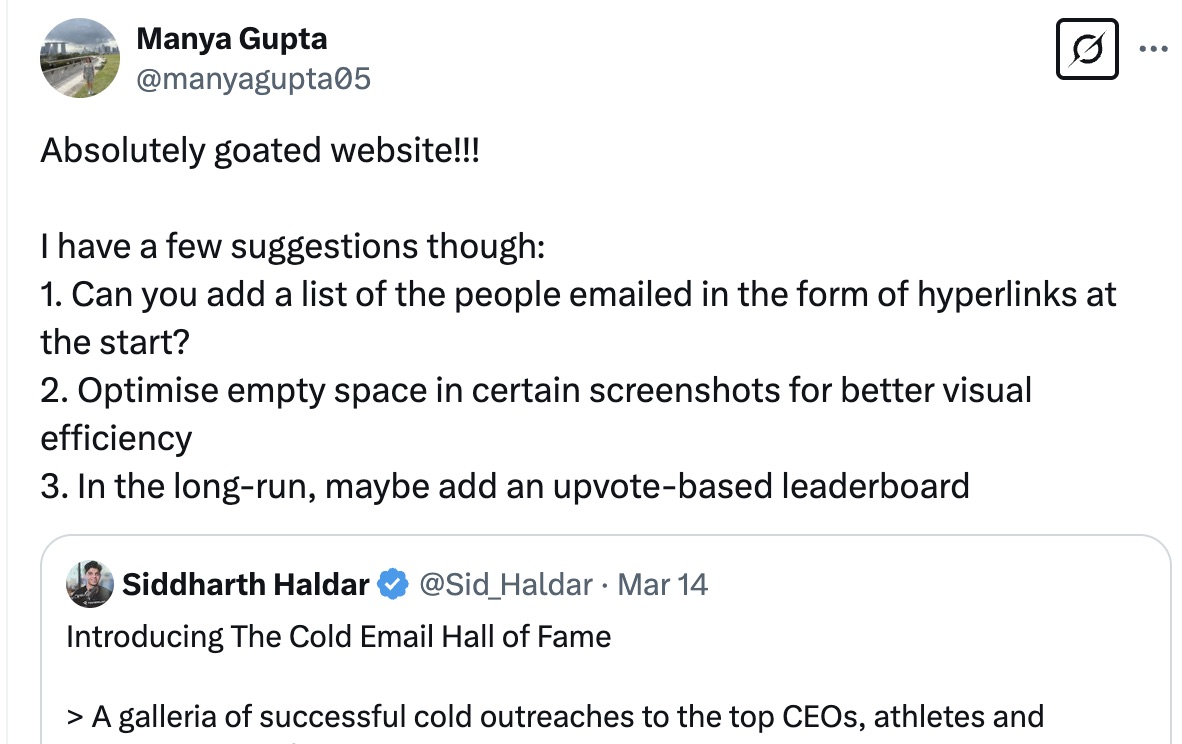The height and width of the screenshot is (744, 1182).
Task: Open Siddharth Haldar's name in quoted post
Action: point(245,585)
